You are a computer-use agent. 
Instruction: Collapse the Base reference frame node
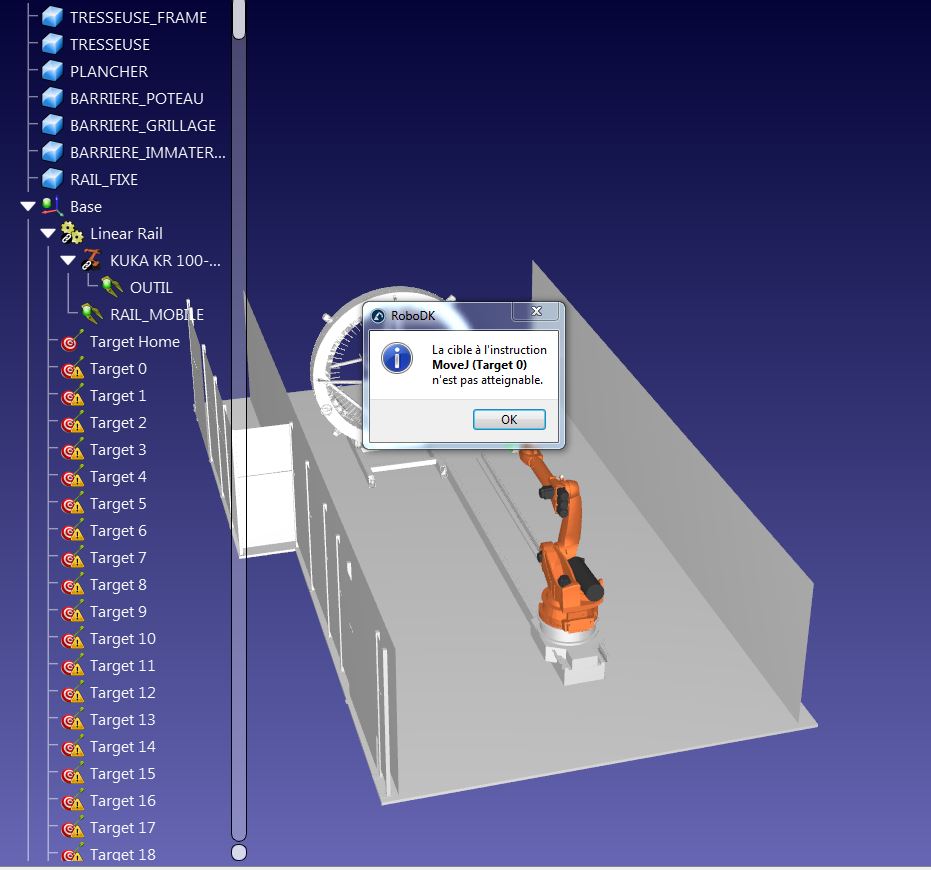[x=28, y=207]
